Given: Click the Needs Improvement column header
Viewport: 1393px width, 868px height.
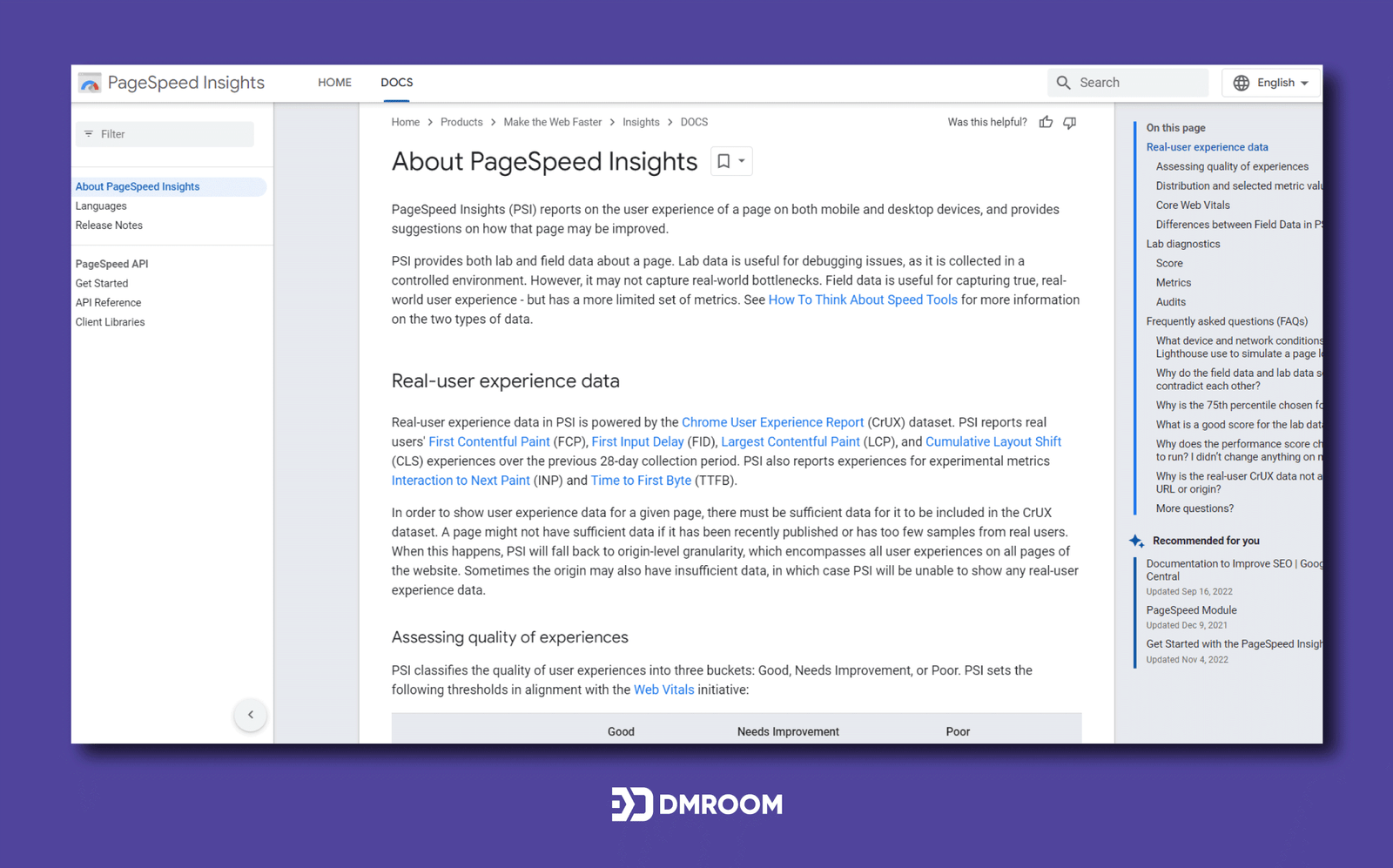Looking at the screenshot, I should pyautogui.click(x=788, y=731).
